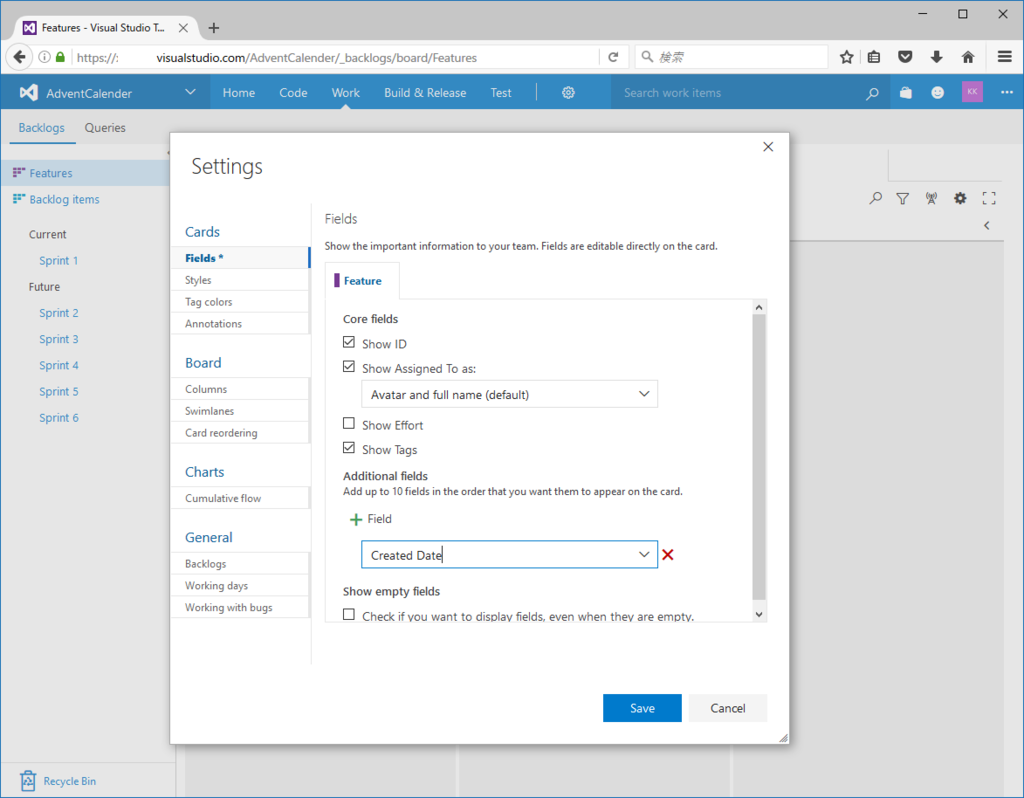The image size is (1024, 798).
Task: Open Working with bugs settings
Action: click(240, 607)
